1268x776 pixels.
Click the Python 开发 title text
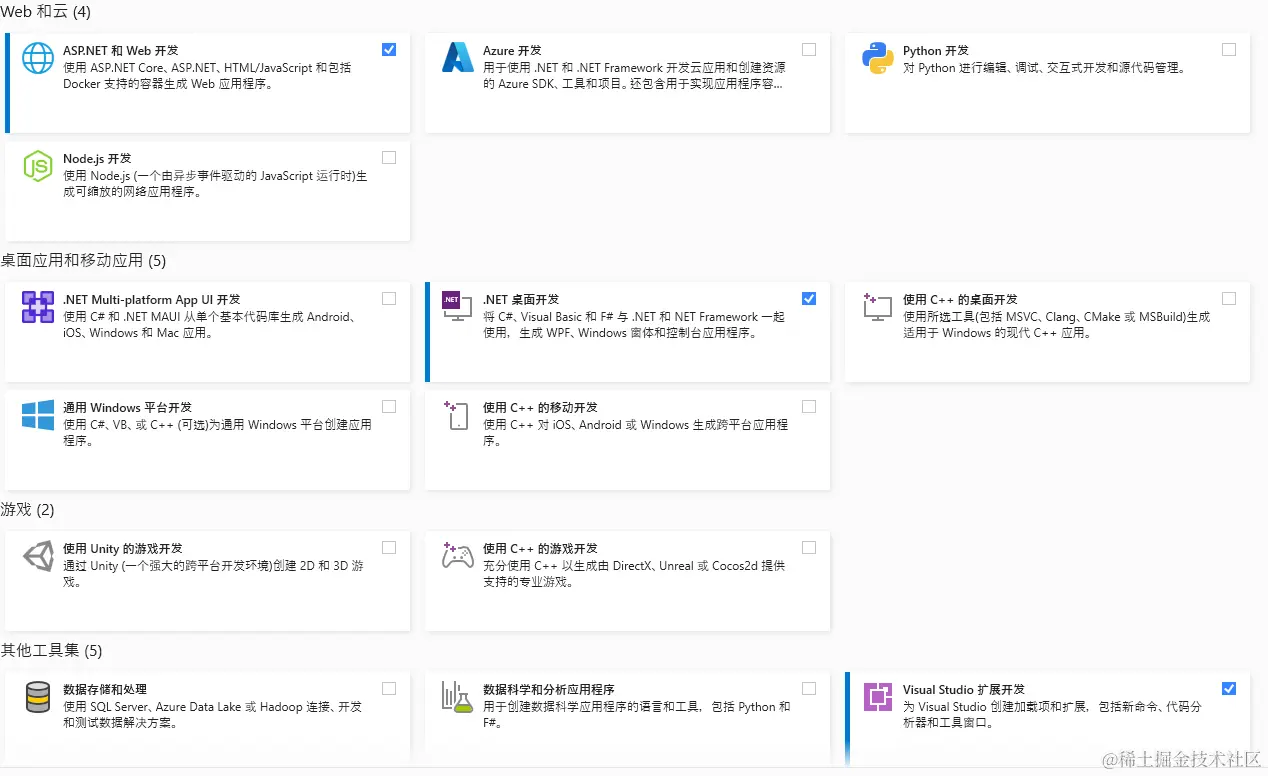click(936, 50)
